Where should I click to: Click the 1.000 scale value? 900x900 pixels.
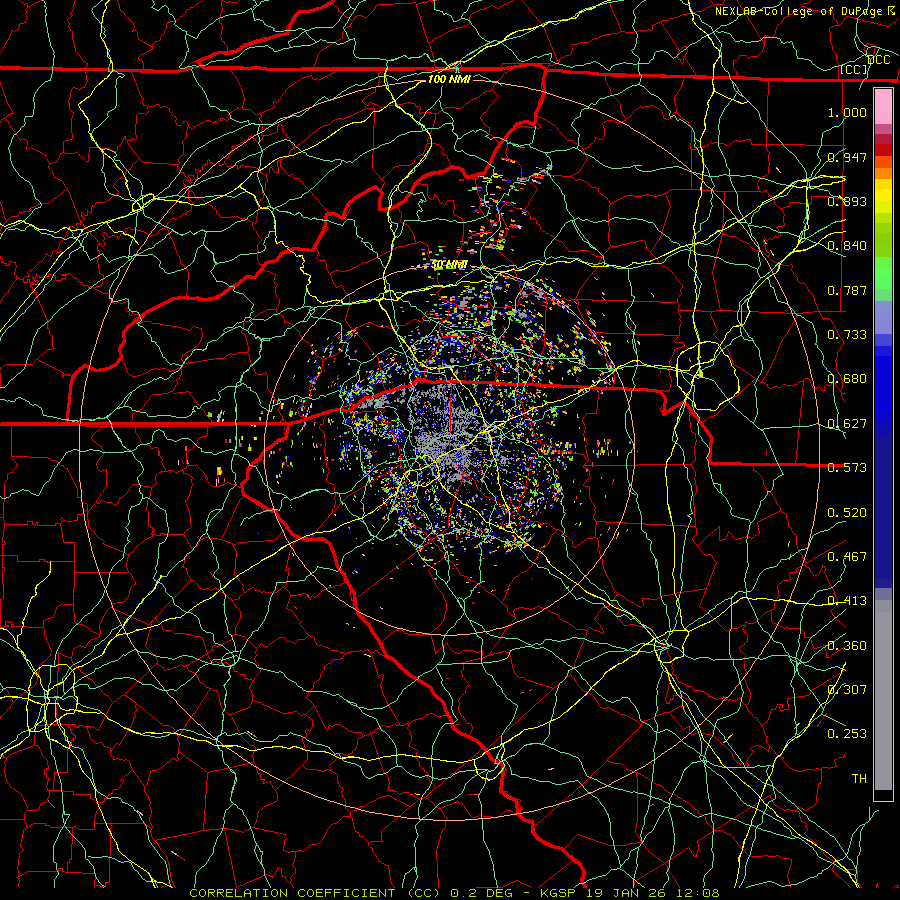(847, 112)
